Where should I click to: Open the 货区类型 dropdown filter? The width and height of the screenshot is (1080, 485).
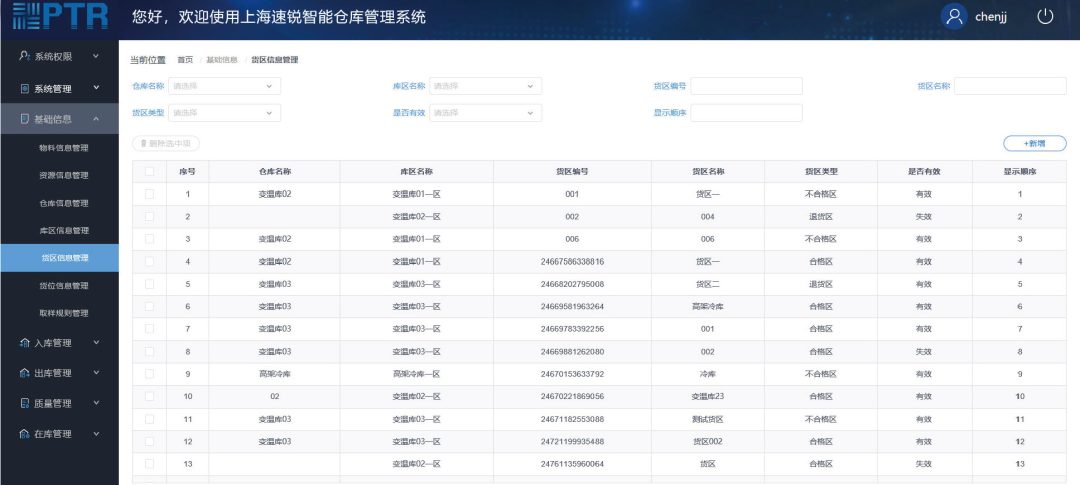tap(225, 113)
